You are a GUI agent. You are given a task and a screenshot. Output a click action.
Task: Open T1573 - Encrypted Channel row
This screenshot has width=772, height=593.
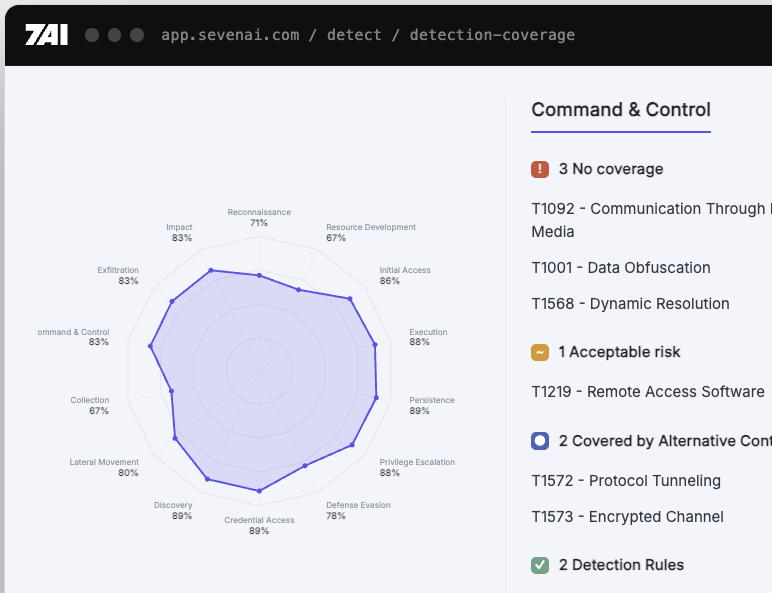pos(651,516)
